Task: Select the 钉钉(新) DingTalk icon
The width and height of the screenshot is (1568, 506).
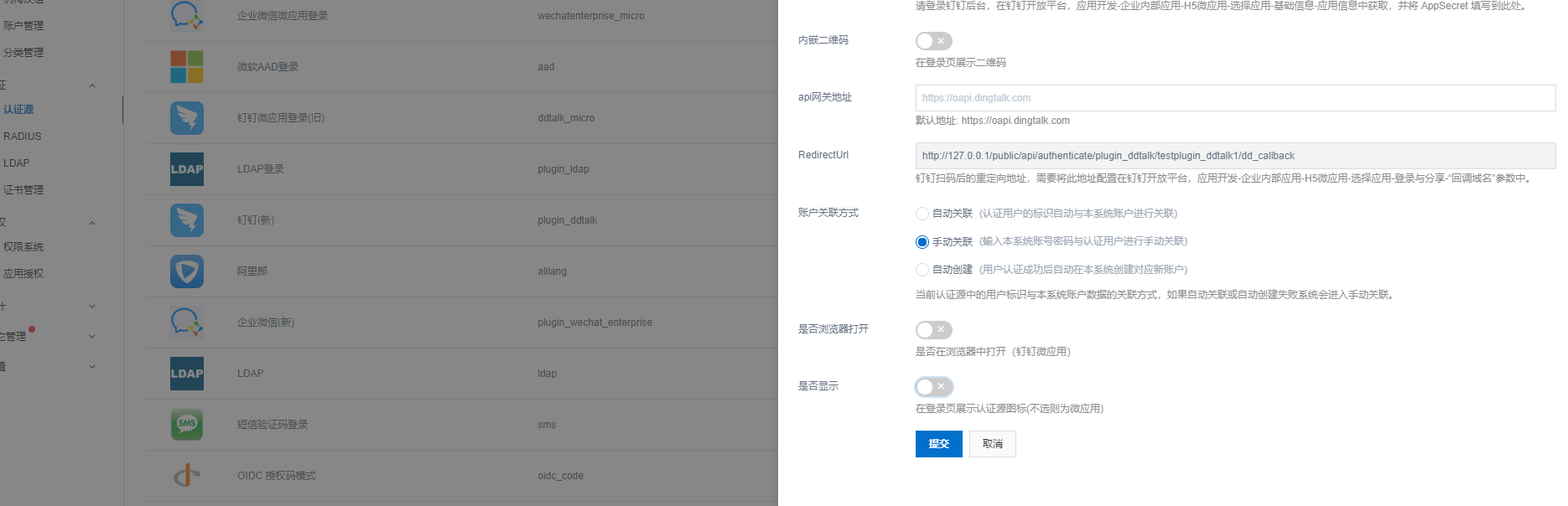Action: [187, 220]
